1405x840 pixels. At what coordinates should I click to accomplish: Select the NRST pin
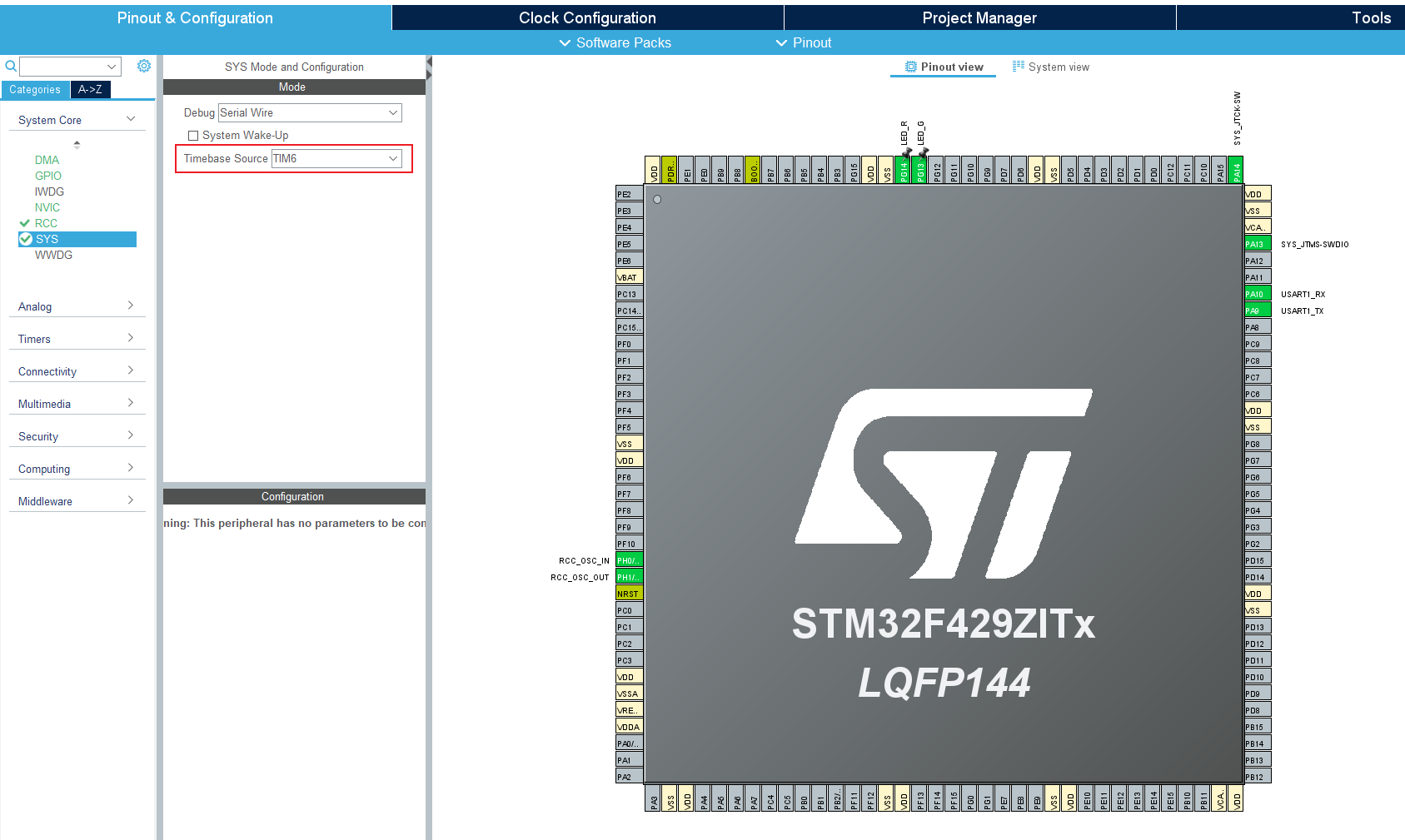tap(629, 594)
